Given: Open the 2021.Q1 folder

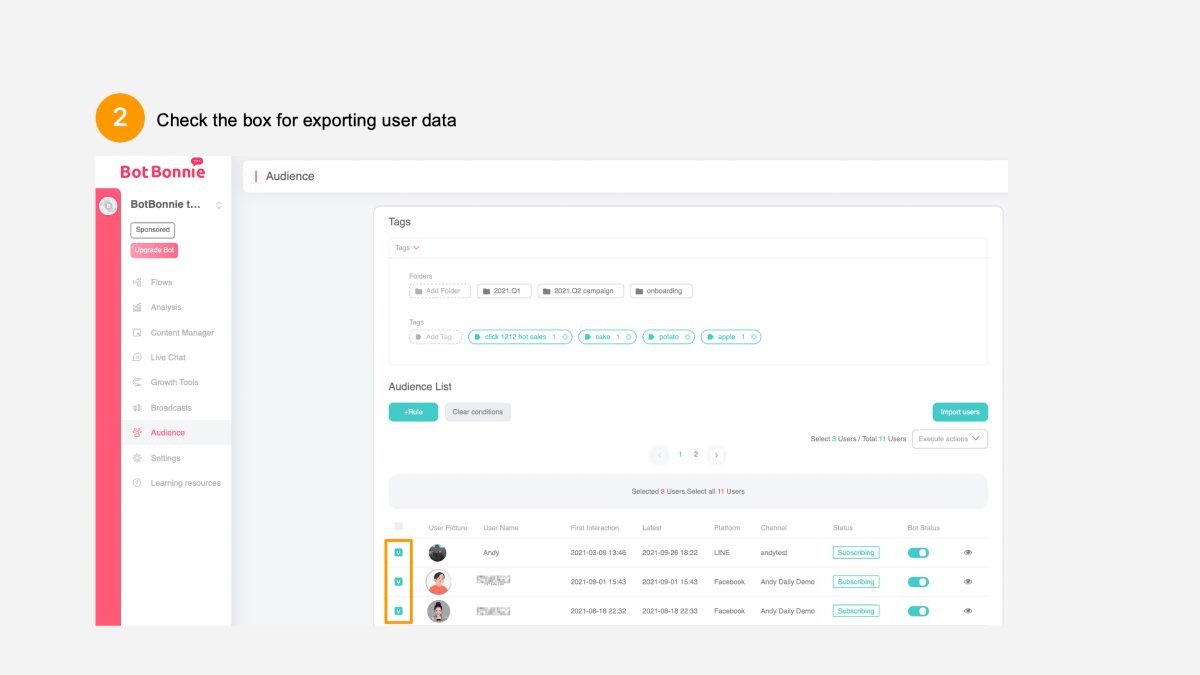Looking at the screenshot, I should pyautogui.click(x=503, y=291).
